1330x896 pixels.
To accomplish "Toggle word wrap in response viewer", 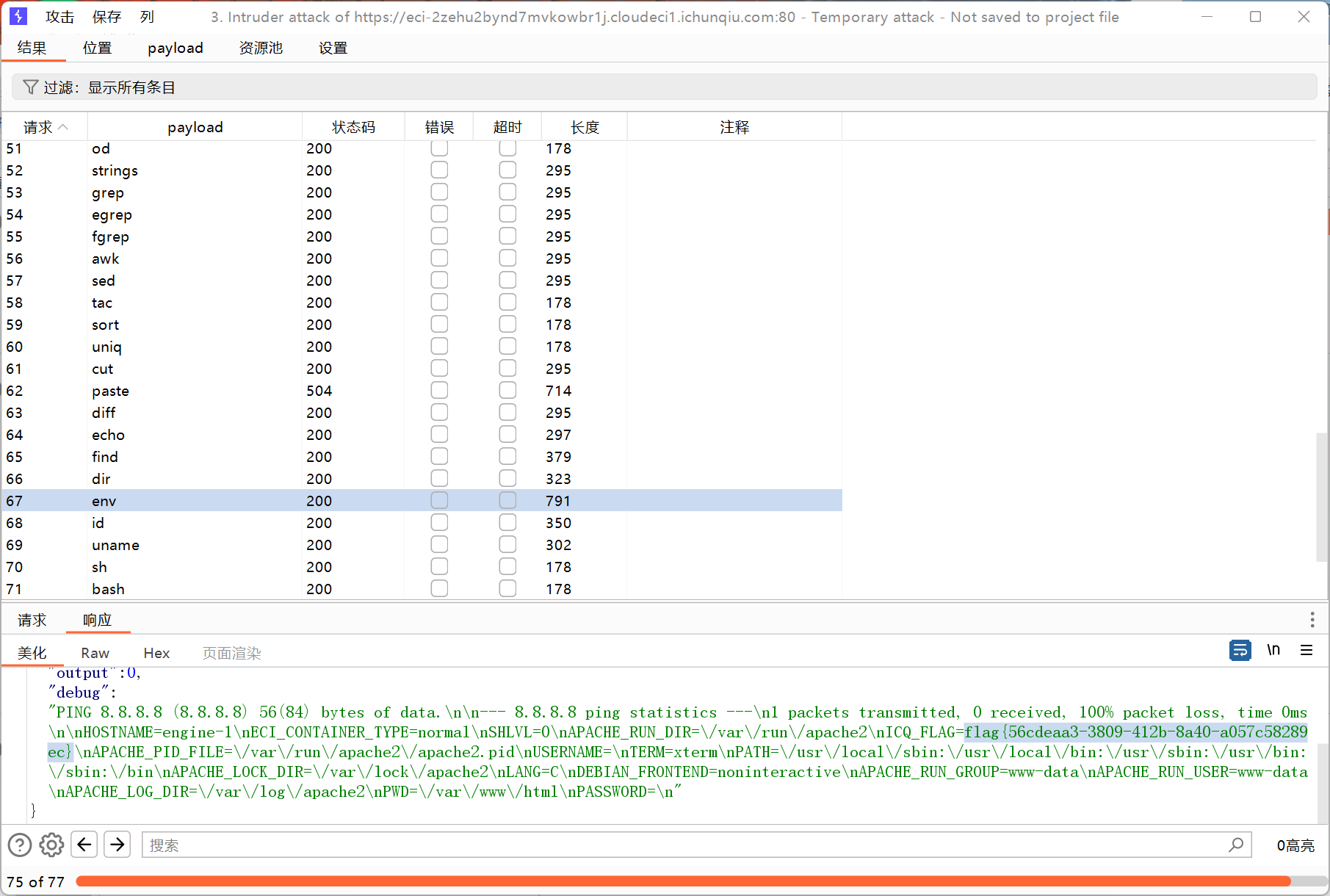I will [x=1240, y=650].
